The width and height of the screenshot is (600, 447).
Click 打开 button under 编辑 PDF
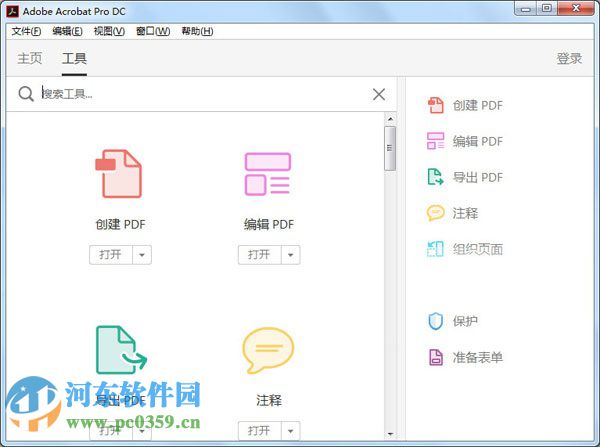[259, 255]
